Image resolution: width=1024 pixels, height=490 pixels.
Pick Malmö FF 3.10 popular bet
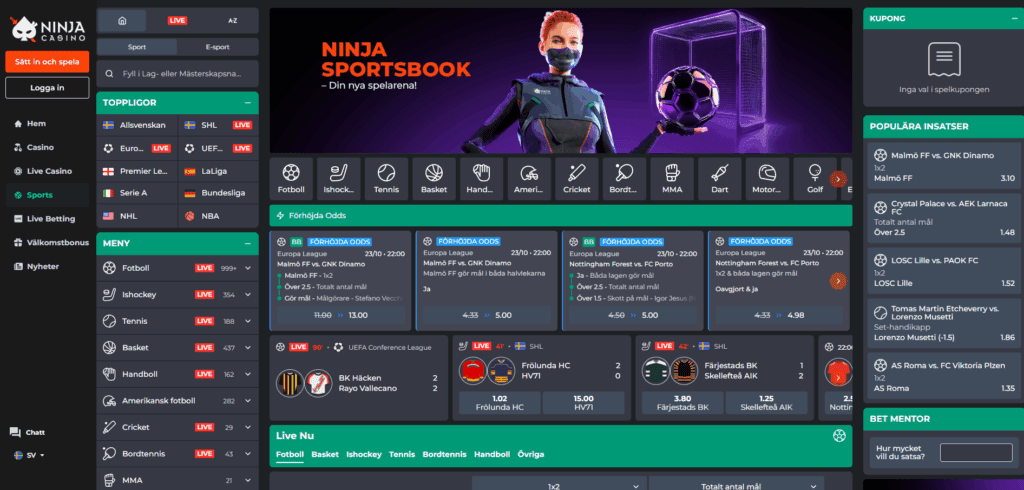tap(944, 167)
